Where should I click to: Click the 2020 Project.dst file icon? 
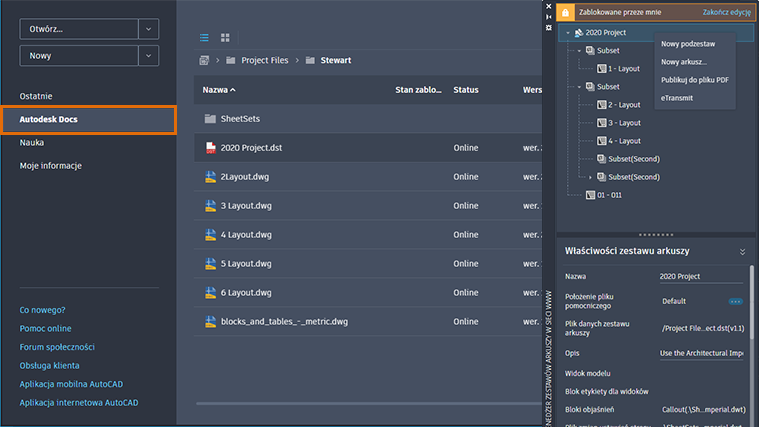pyautogui.click(x=211, y=148)
